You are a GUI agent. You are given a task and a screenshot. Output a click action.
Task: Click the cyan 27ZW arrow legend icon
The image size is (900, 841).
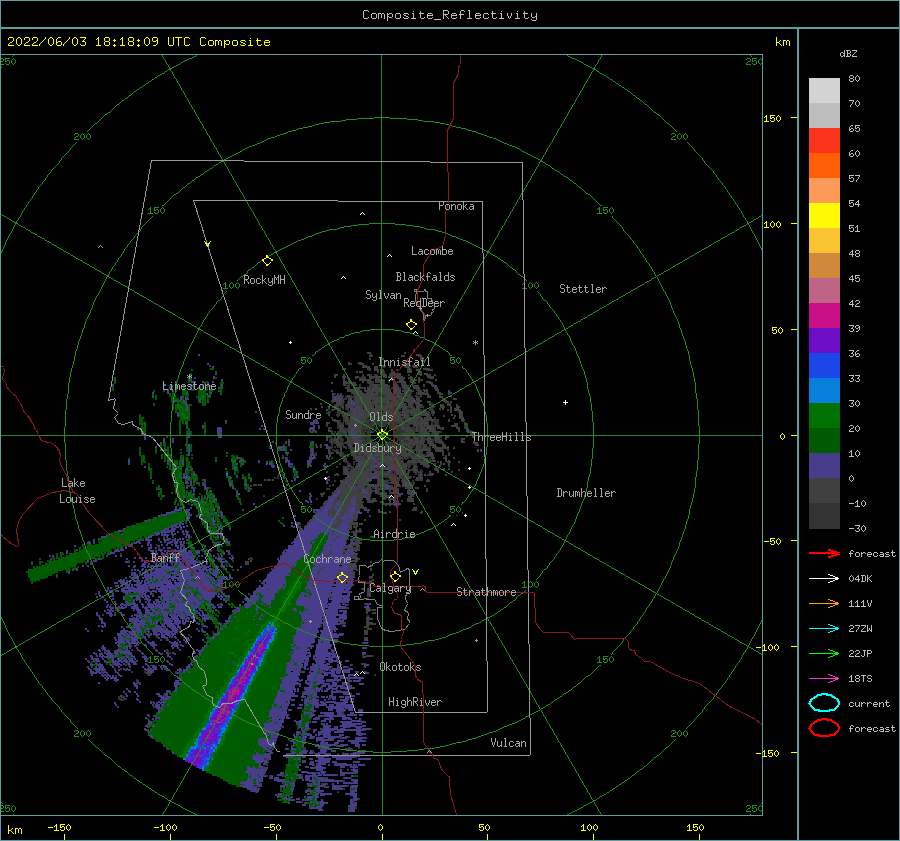824,629
